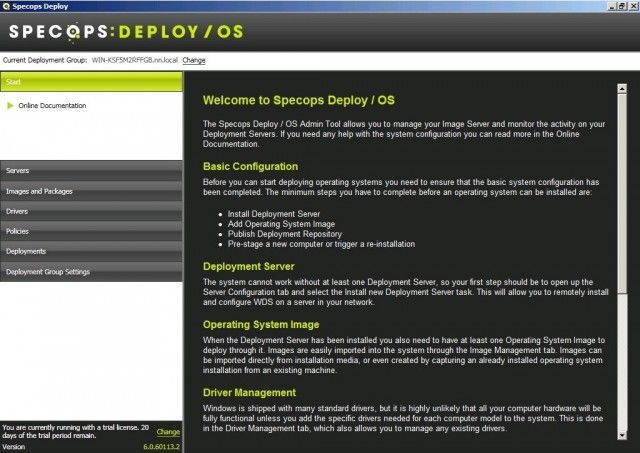Select the Start navigation section
640x453 pixels.
pyautogui.click(x=91, y=82)
